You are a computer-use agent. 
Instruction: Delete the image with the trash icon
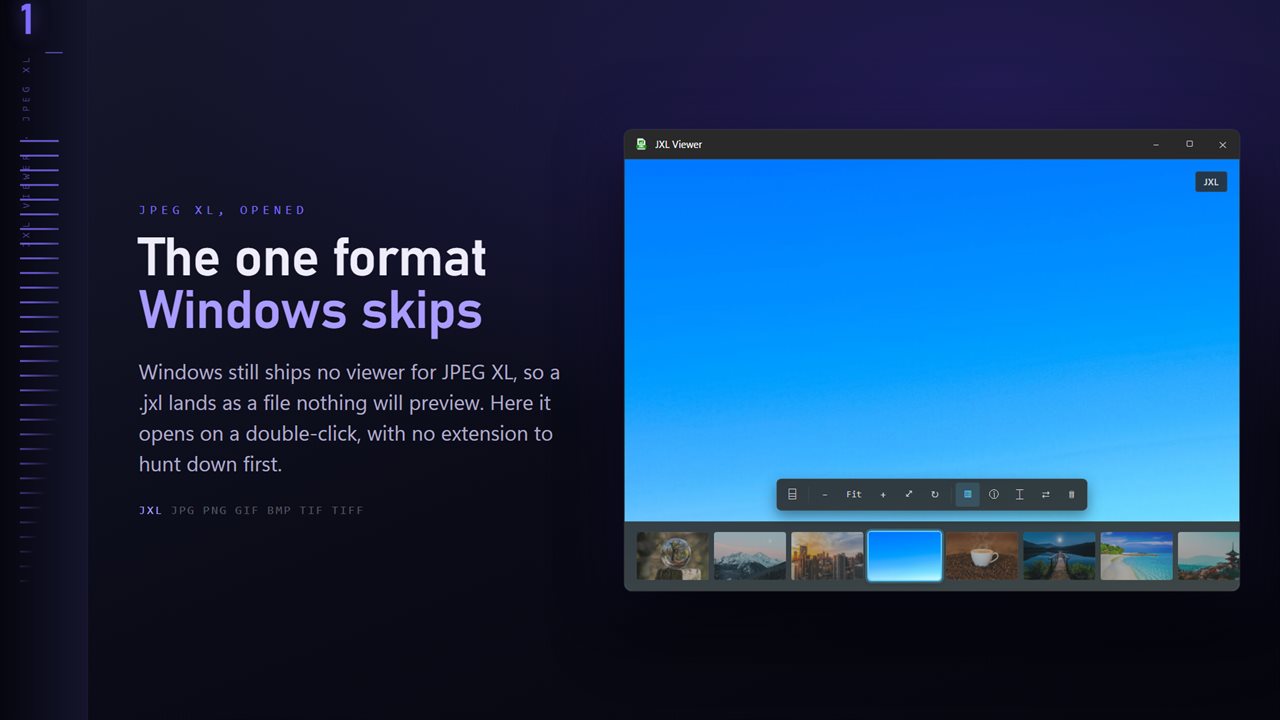(x=1072, y=494)
